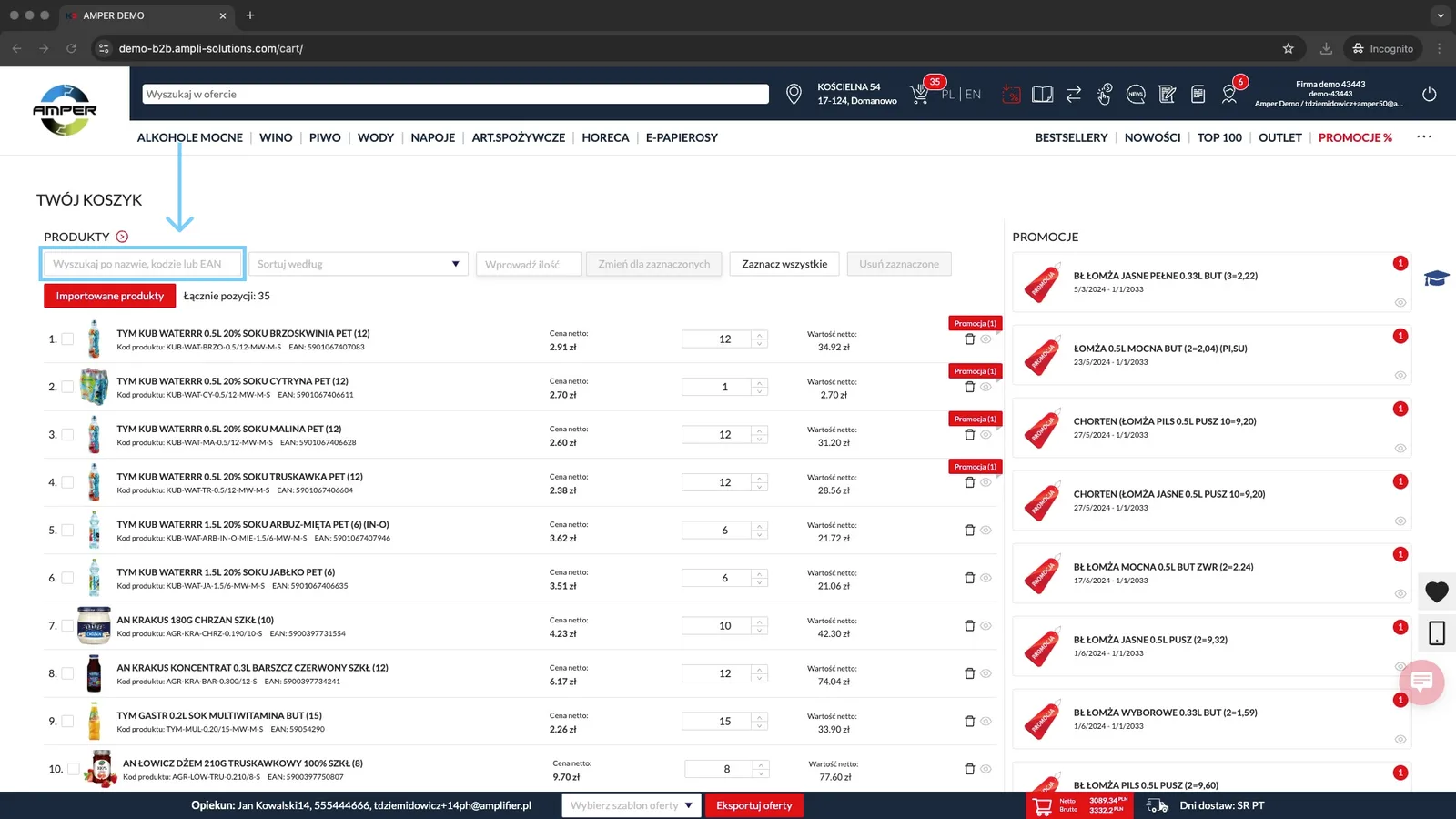Click the power logout icon
The image size is (1456, 819).
tap(1430, 94)
